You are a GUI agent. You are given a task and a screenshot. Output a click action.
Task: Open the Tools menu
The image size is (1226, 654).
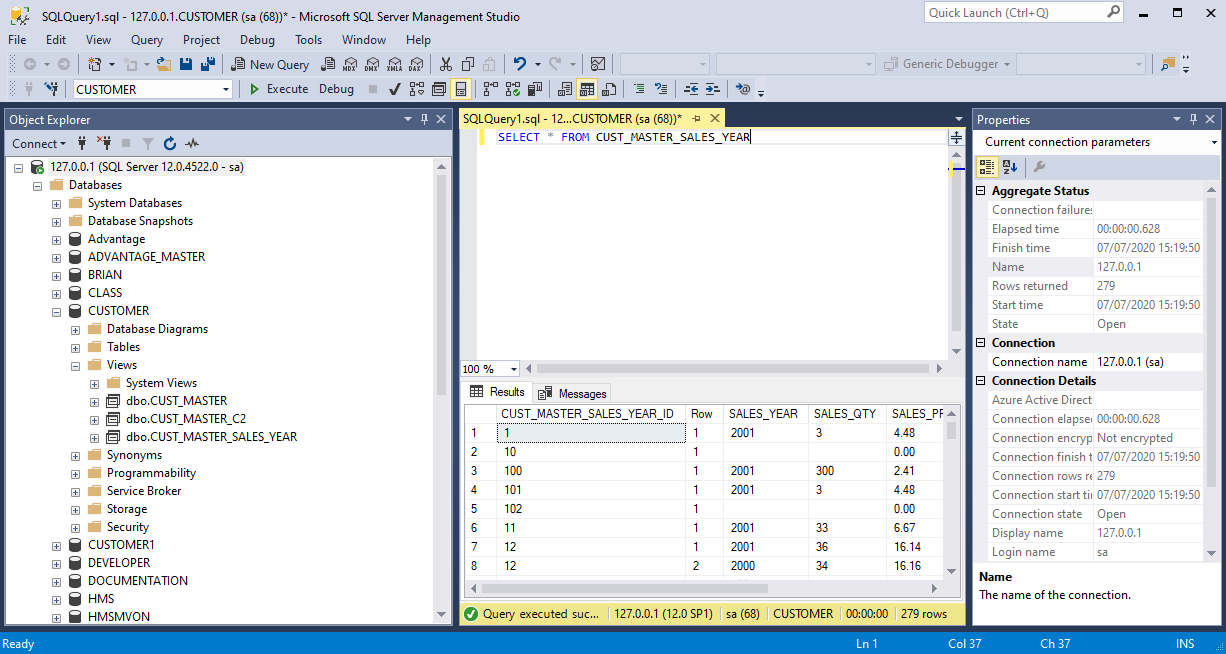point(308,40)
